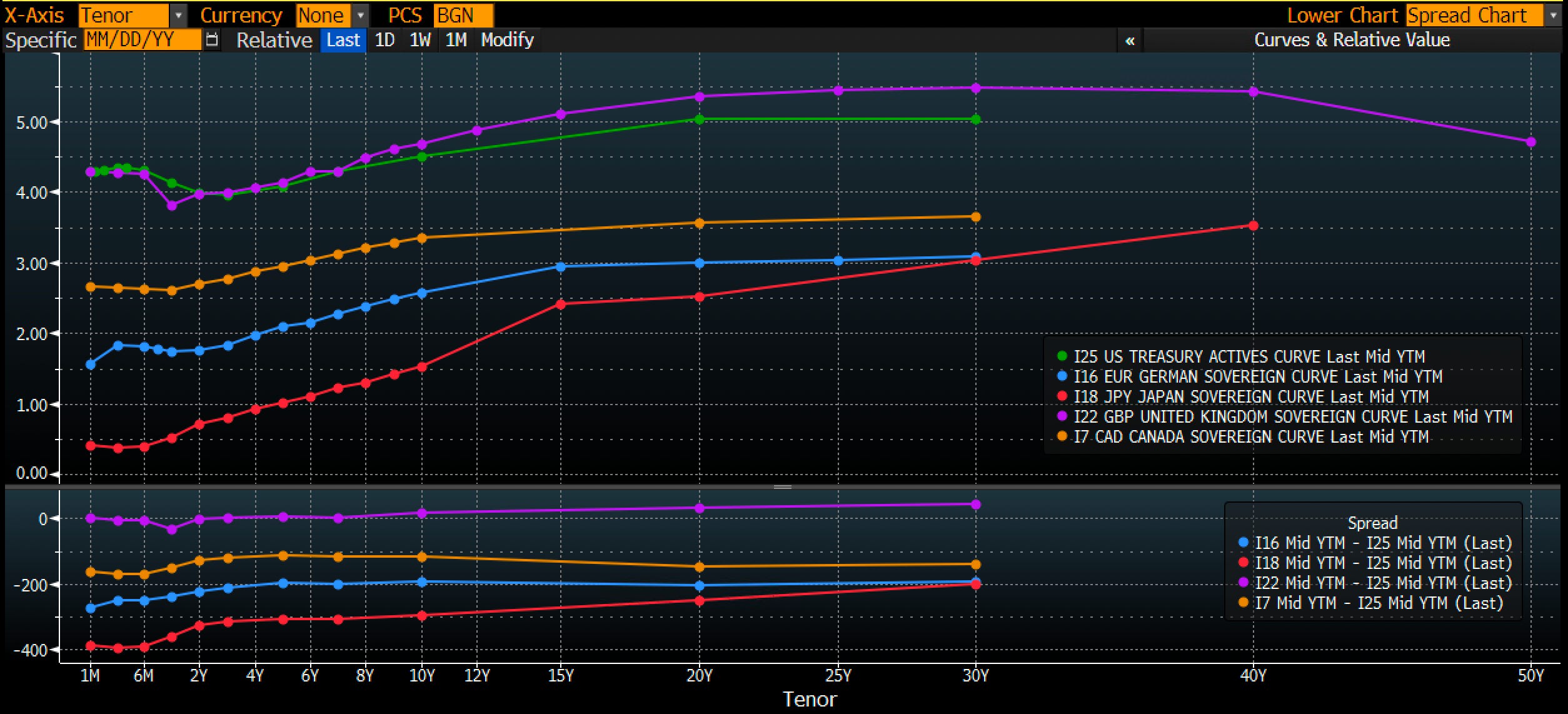The height and width of the screenshot is (714, 1568).
Task: Click I16 minus I25 spread legend dot
Action: coord(1243,543)
